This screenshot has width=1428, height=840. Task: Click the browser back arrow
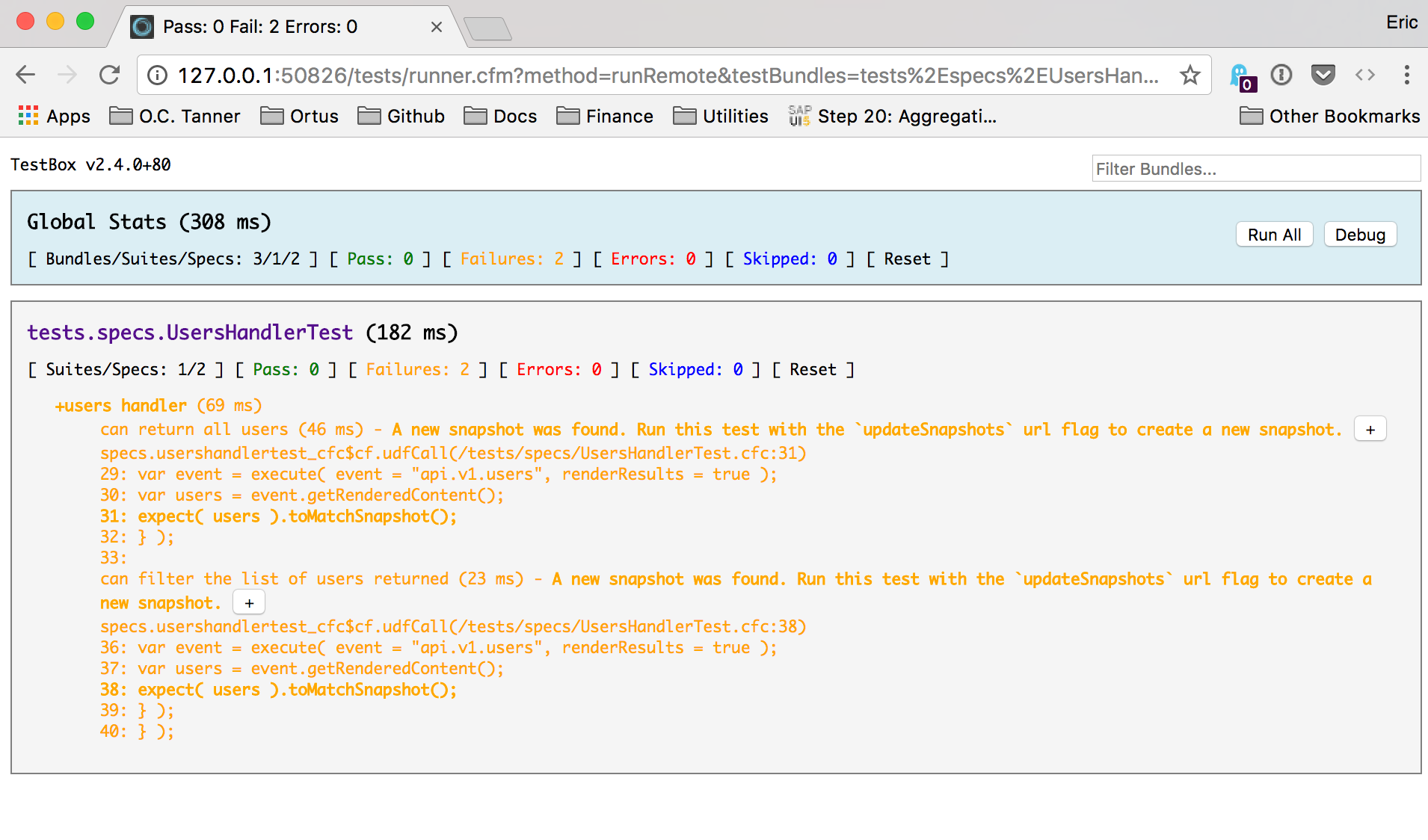(x=25, y=75)
